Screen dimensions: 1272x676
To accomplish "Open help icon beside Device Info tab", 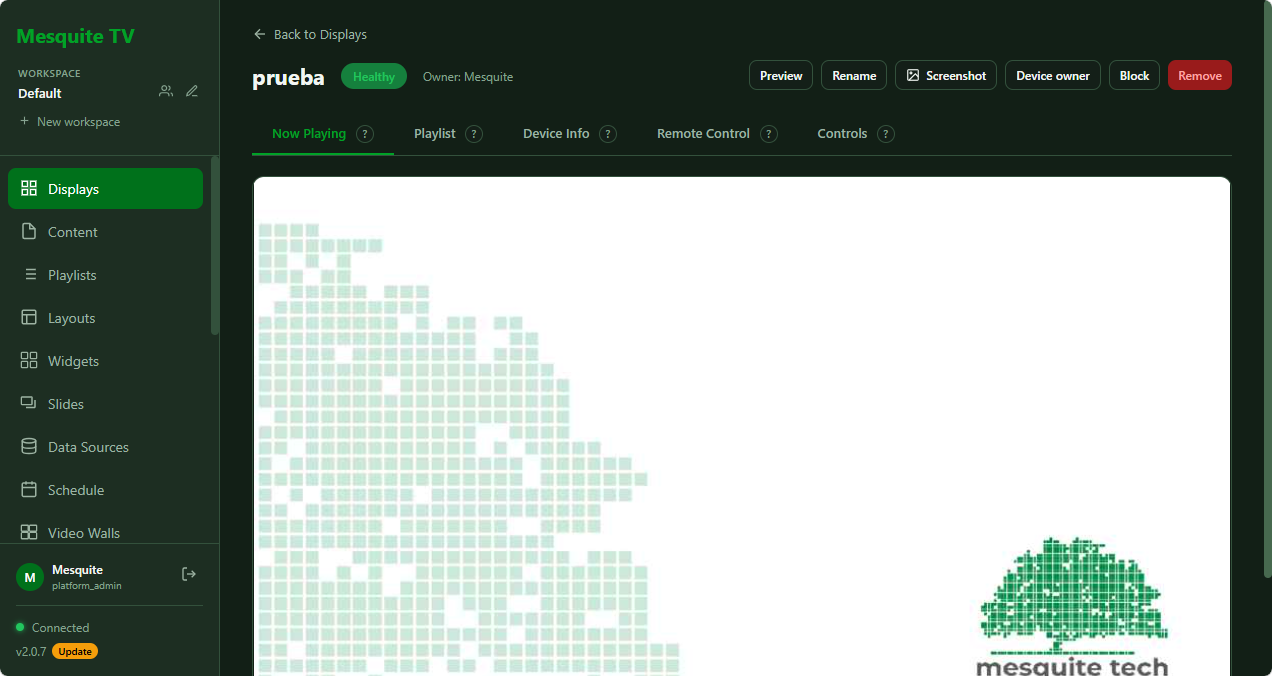I will pyautogui.click(x=607, y=134).
